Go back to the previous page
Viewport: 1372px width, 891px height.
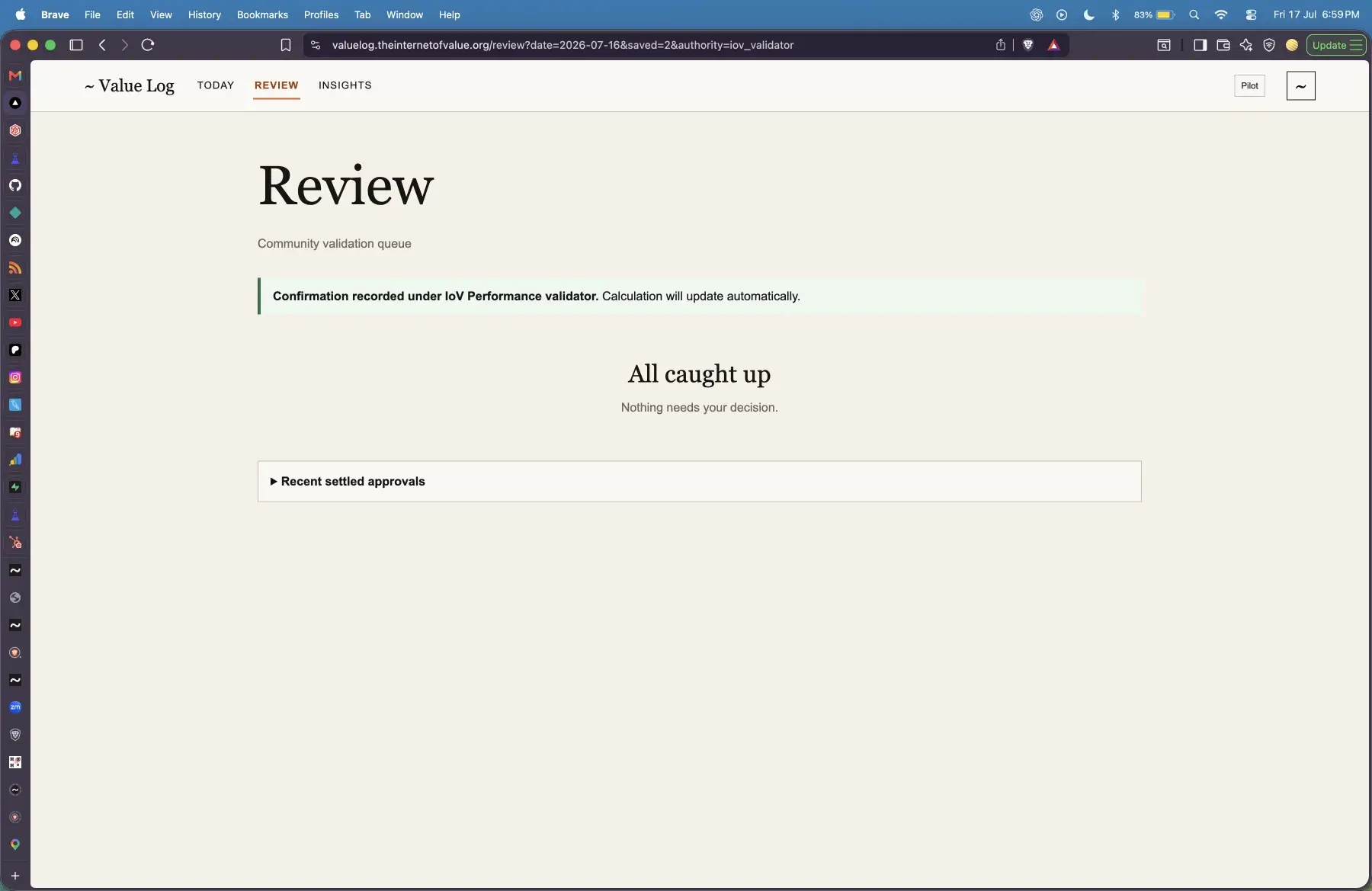tap(102, 45)
